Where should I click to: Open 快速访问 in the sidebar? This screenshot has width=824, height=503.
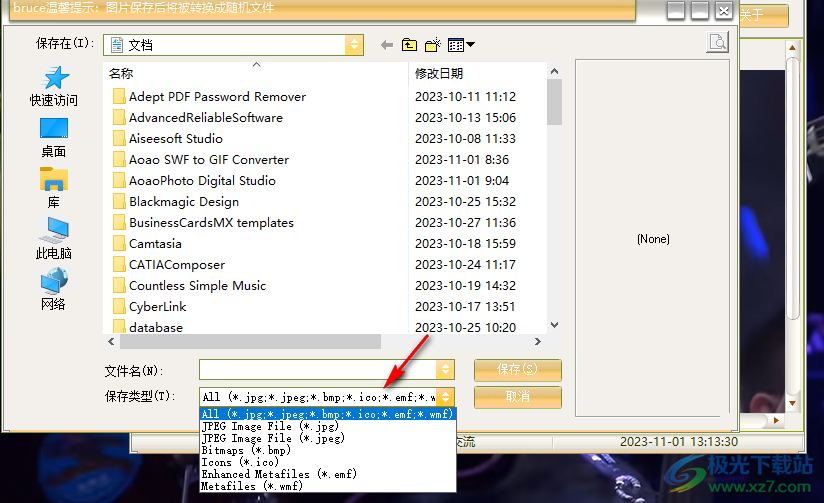(x=54, y=87)
